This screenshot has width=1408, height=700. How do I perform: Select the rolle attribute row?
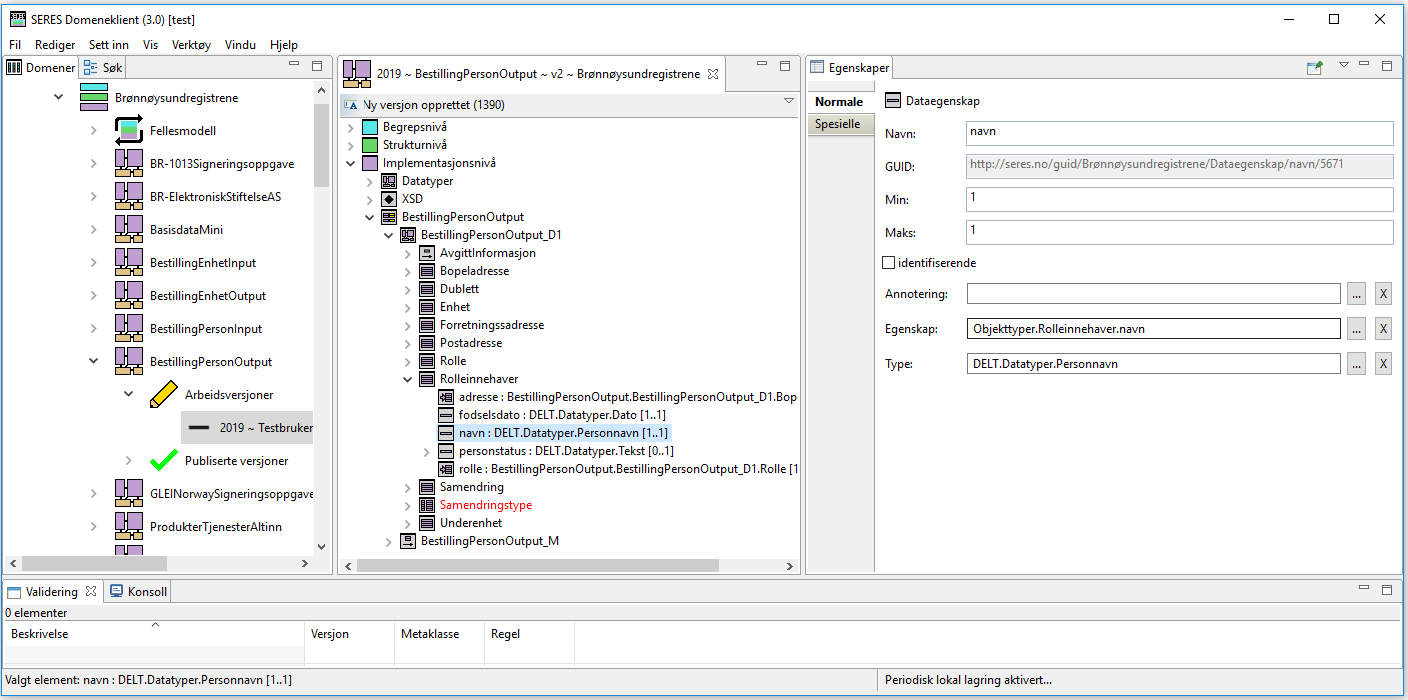click(617, 469)
